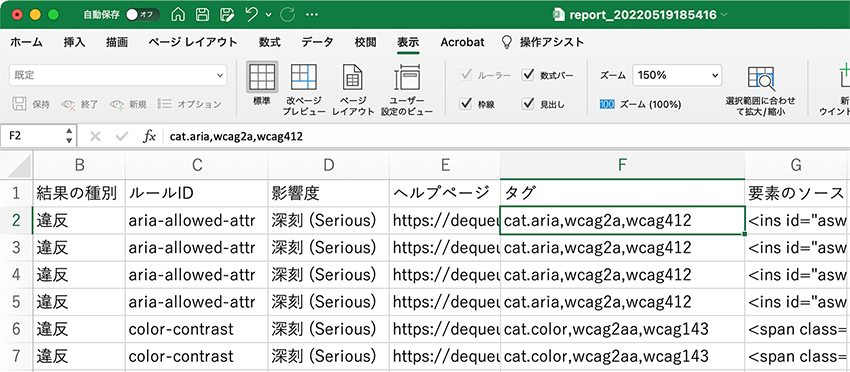Click the formula bar confirm checkmark icon
Screen dimensions: 850x372
(x=123, y=136)
